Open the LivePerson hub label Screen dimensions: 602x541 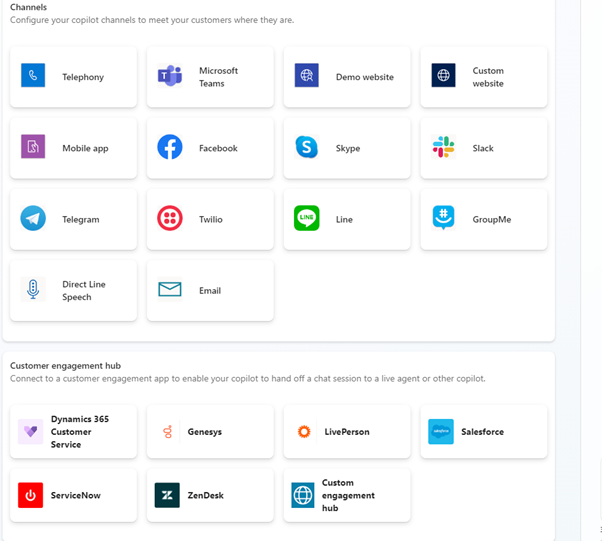pos(347,432)
